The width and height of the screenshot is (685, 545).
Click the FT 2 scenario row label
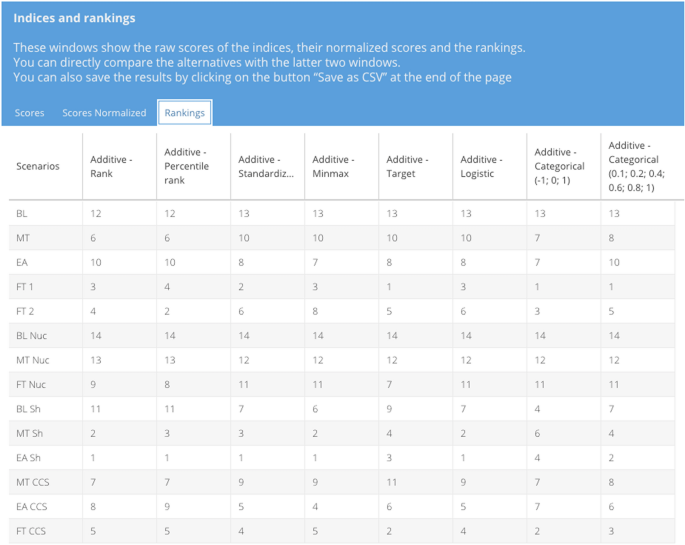26,311
